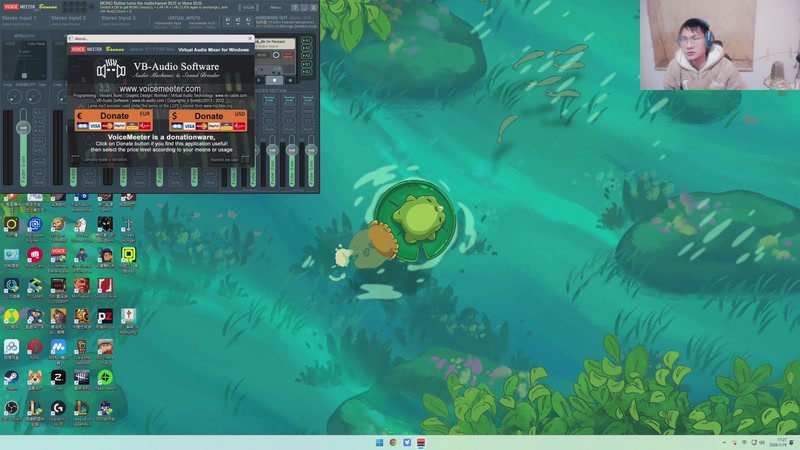Click the Voicemeeter taskbar icon

pos(421,442)
